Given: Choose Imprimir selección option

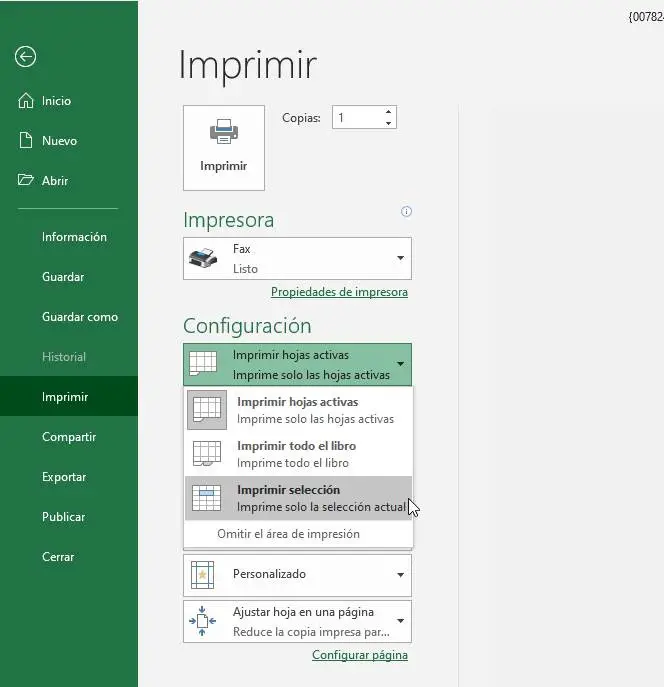Looking at the screenshot, I should [299, 498].
